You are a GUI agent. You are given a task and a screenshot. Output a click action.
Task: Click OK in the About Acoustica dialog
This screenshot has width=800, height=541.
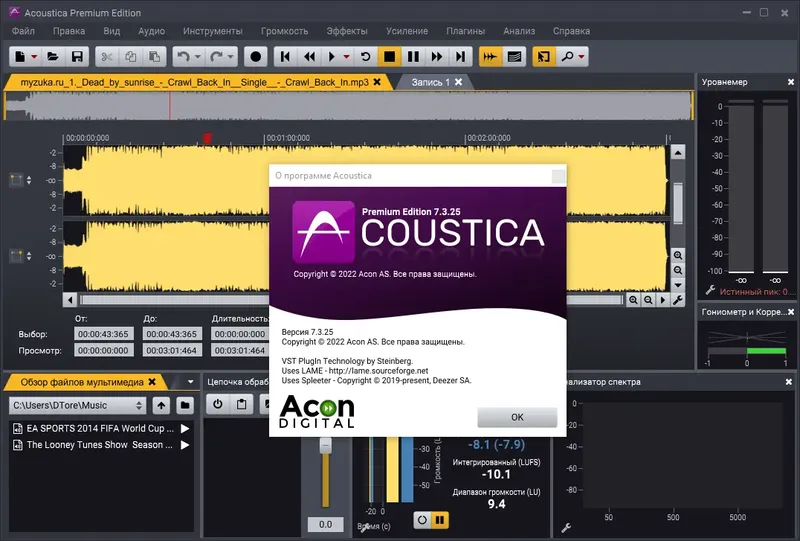tap(517, 417)
